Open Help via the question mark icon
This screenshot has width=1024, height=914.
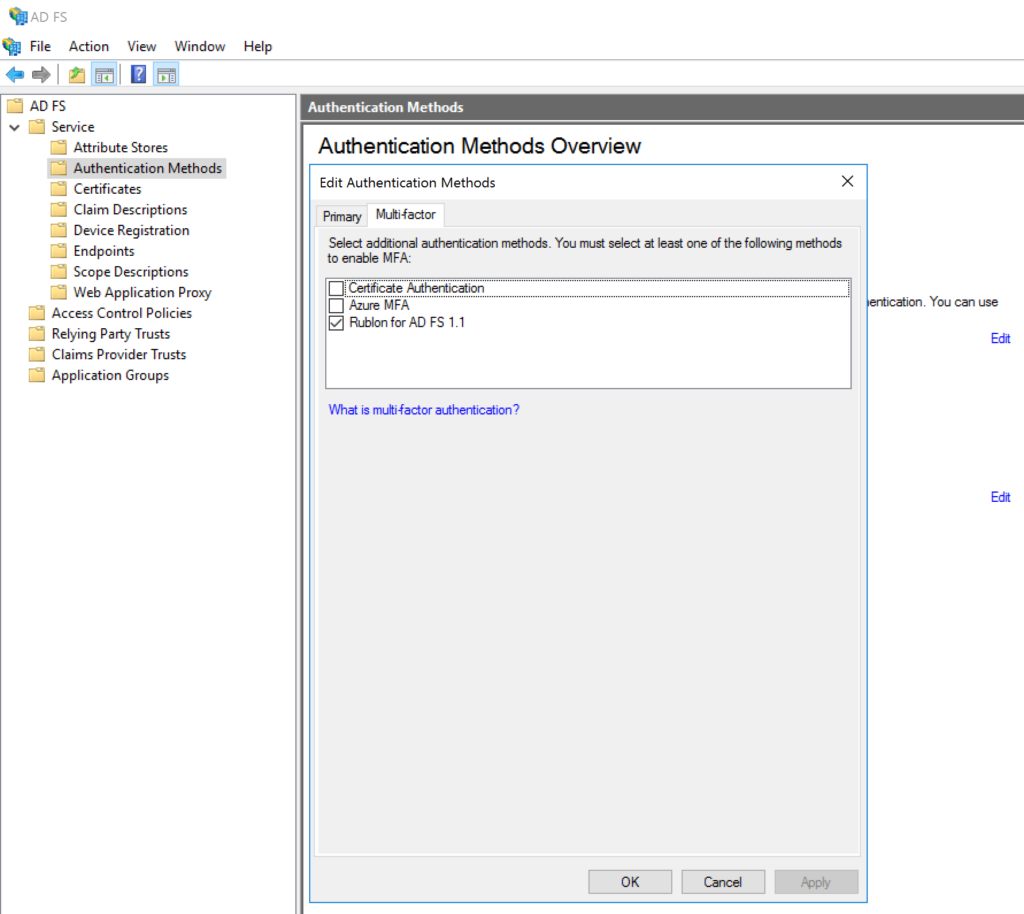[139, 75]
